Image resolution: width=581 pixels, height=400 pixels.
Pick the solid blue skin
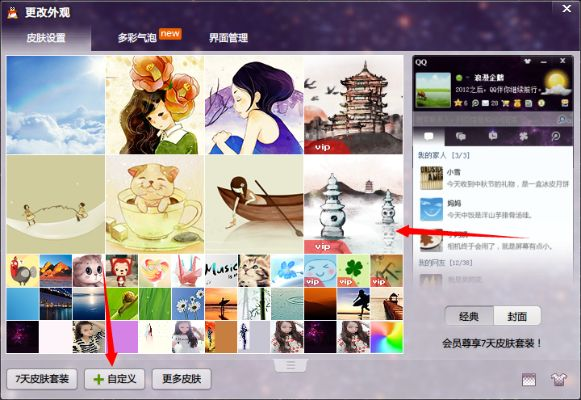(x=23, y=304)
